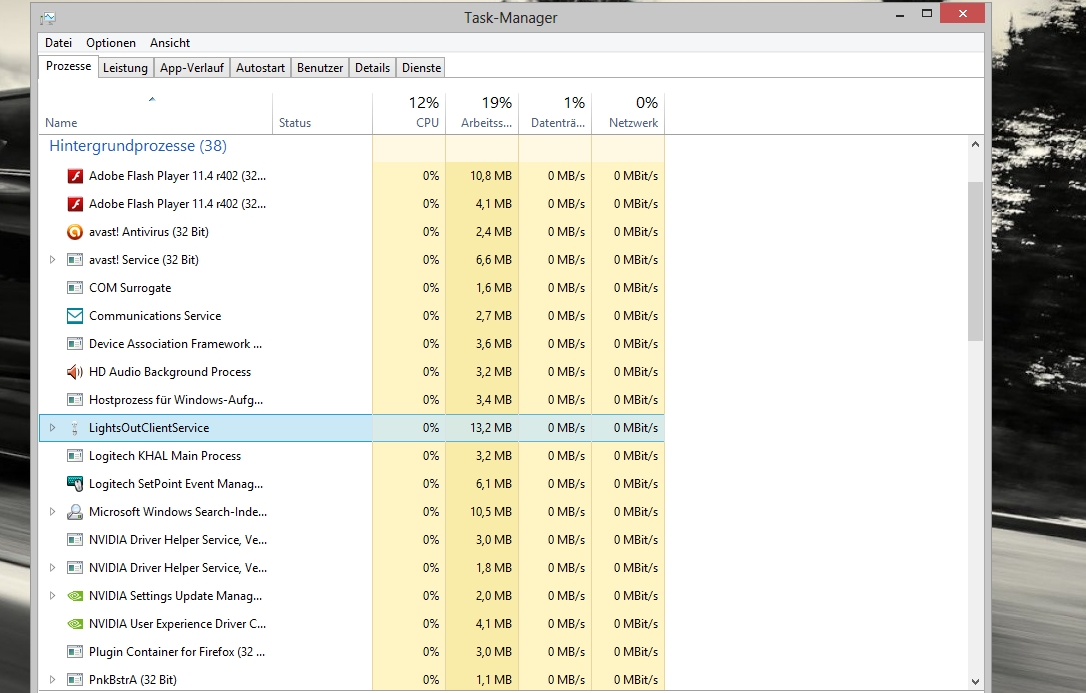Select the Prozesse tab
Image resolution: width=1086 pixels, height=693 pixels.
pos(68,66)
